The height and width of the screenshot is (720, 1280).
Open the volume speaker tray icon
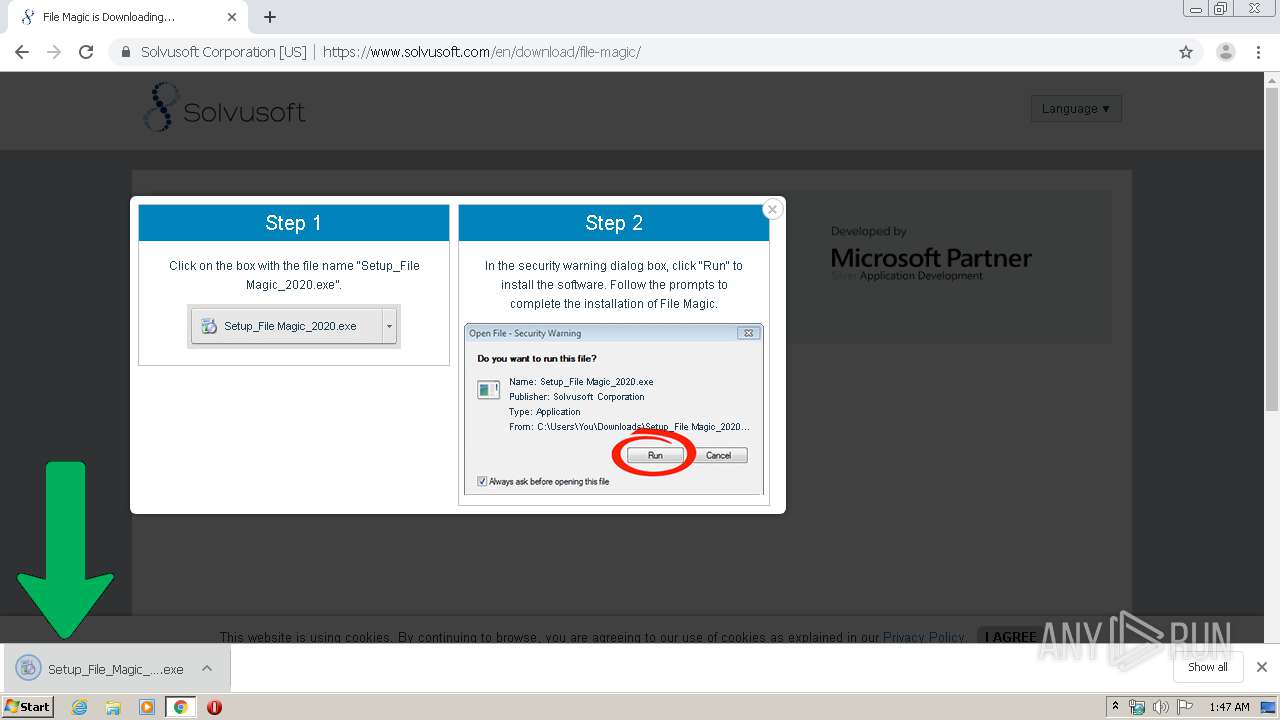[x=1161, y=707]
